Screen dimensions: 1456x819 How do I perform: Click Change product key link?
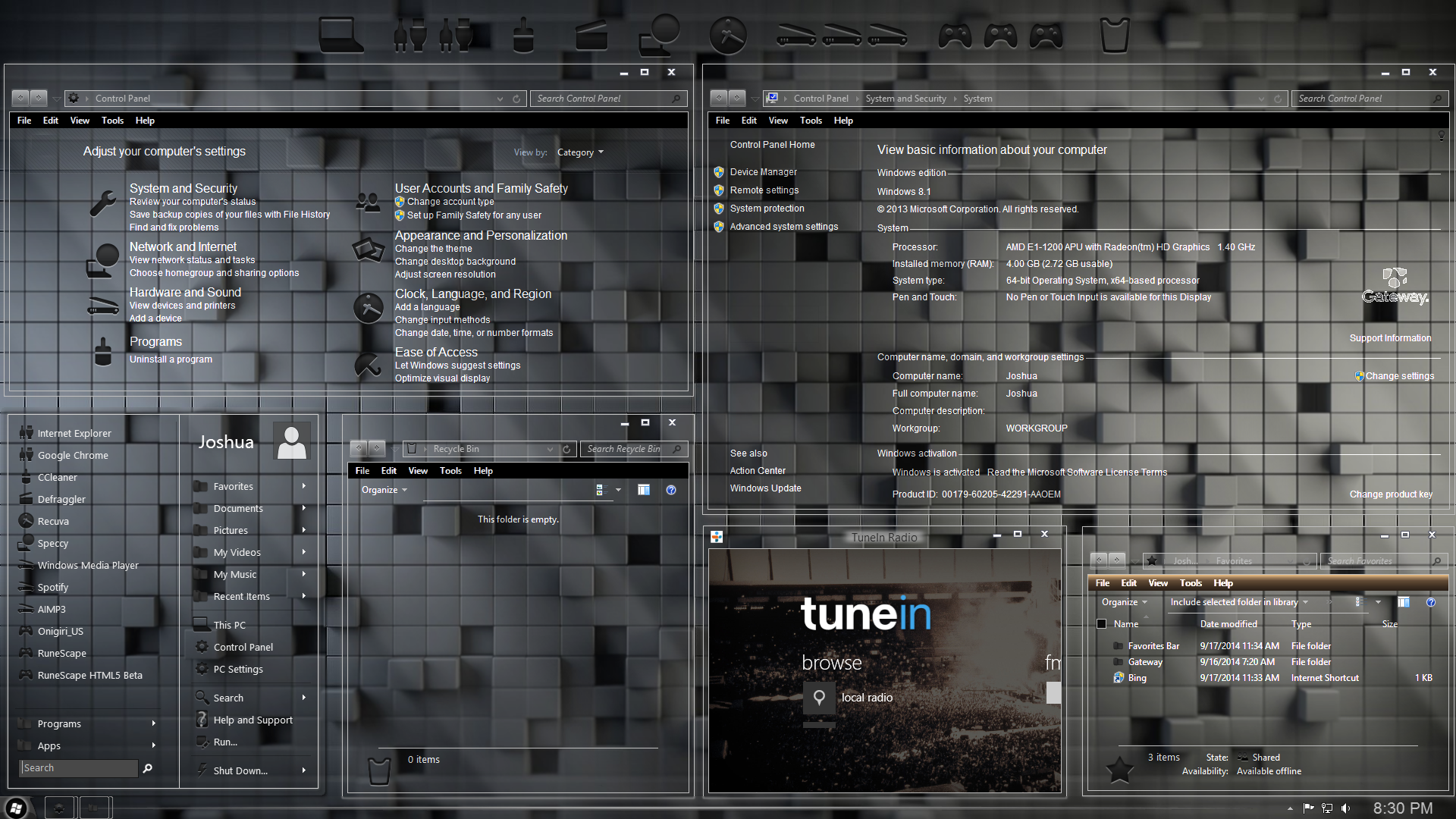(1391, 494)
